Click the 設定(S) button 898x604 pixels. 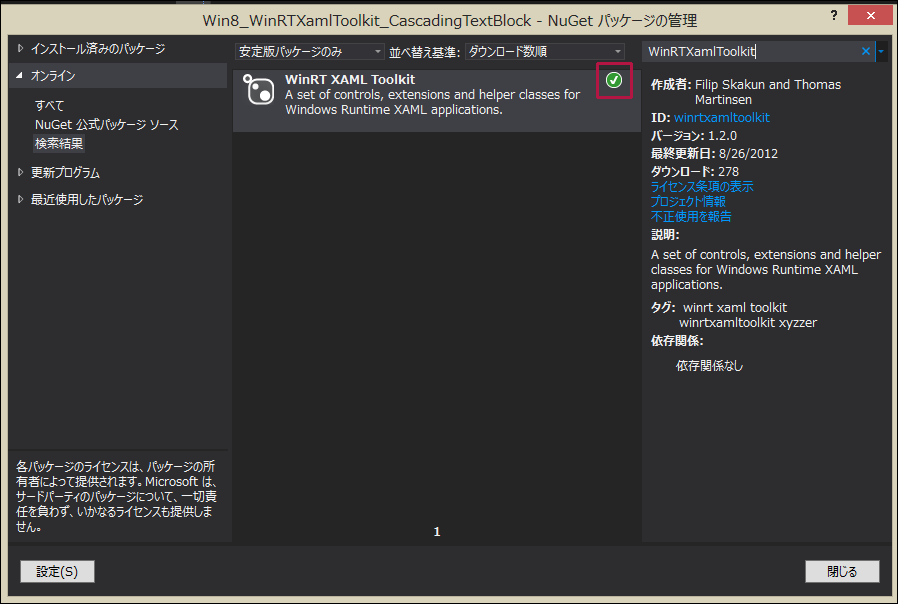pyautogui.click(x=57, y=571)
